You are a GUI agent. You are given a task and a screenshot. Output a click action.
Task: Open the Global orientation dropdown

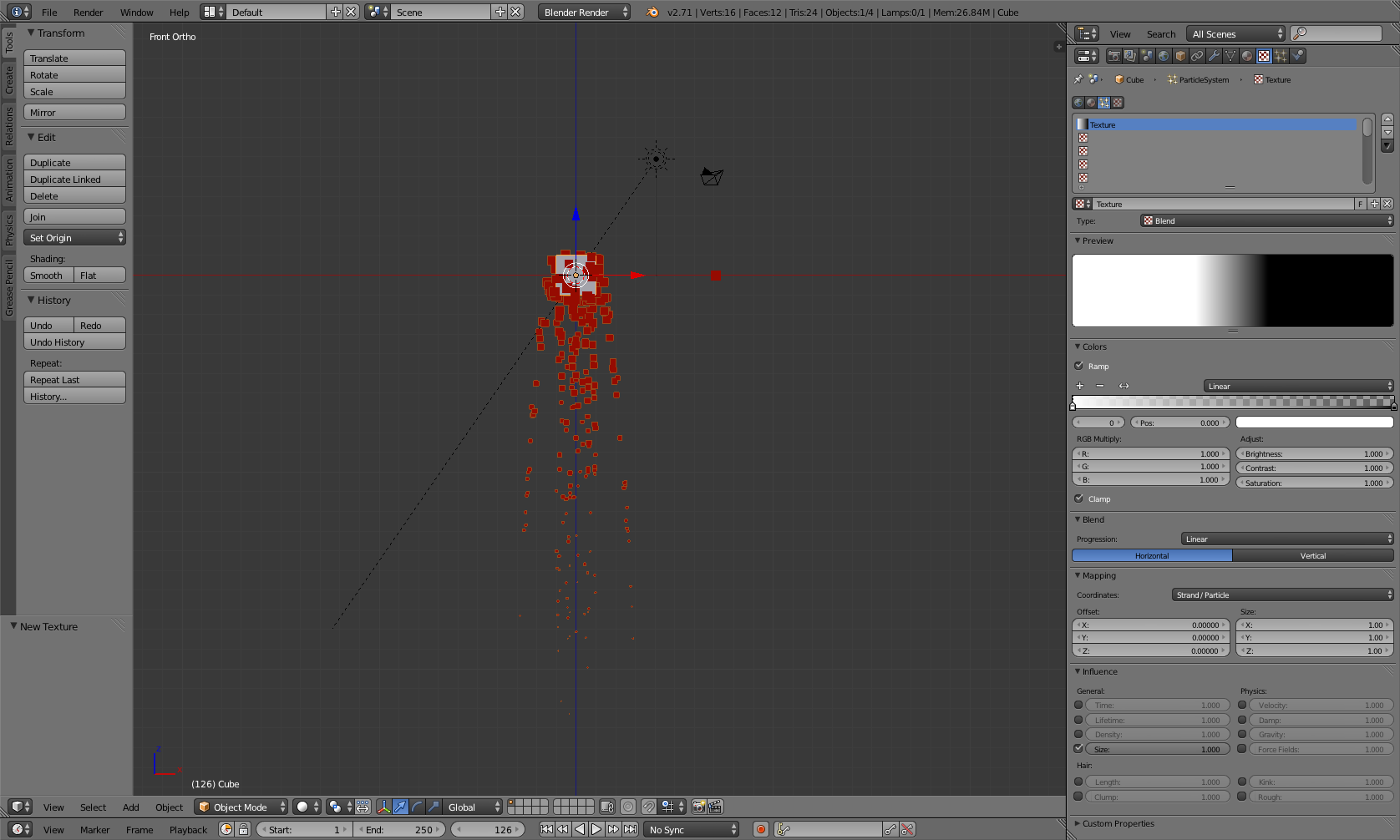tap(473, 807)
